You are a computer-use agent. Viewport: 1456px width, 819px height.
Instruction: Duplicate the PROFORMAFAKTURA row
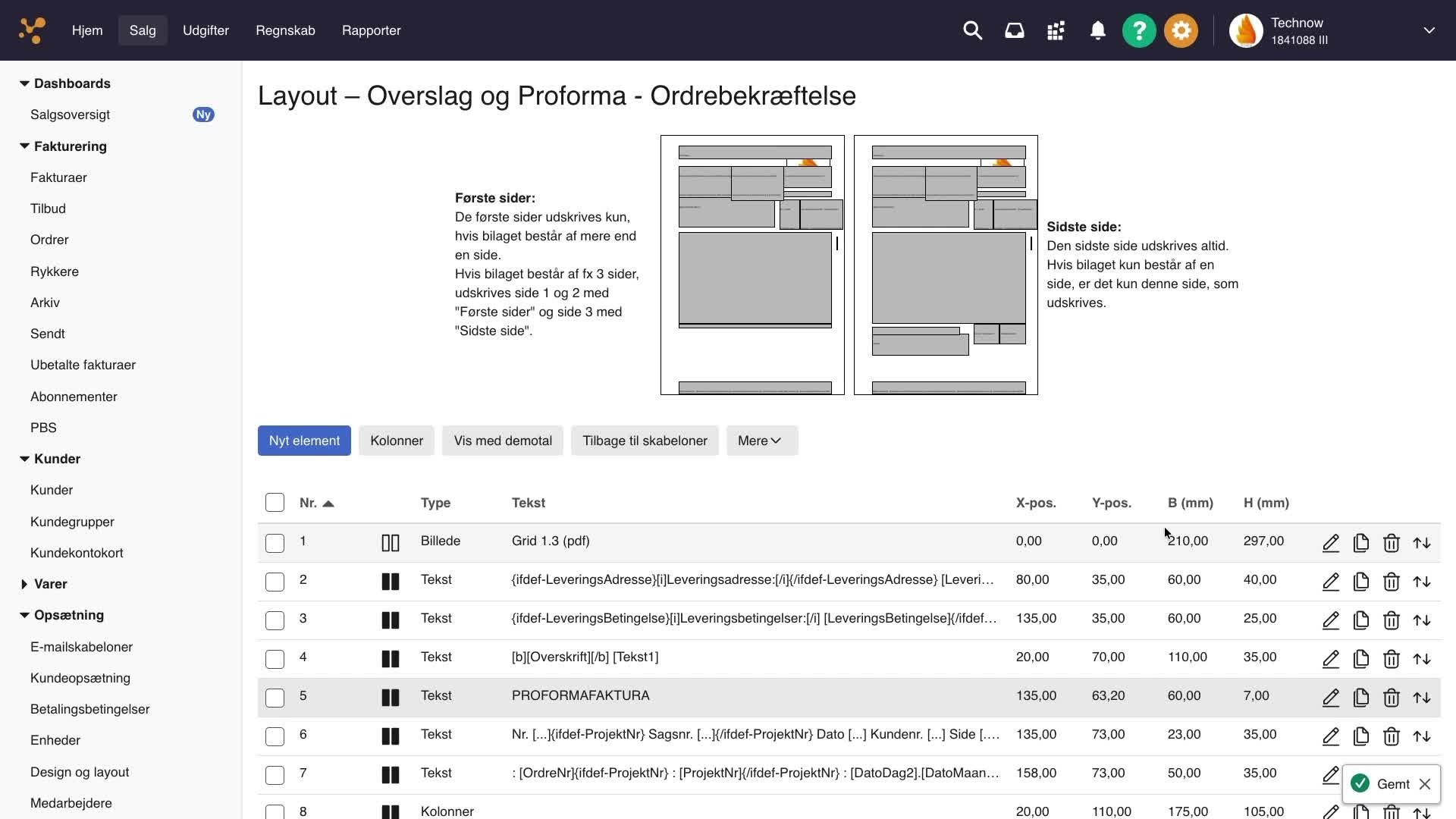[1360, 698]
